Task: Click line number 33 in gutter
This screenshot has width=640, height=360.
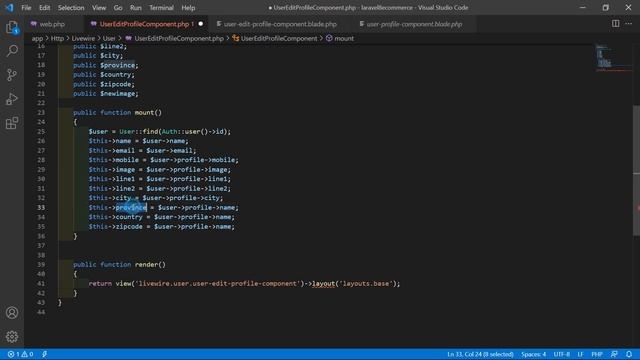Action: (41, 207)
